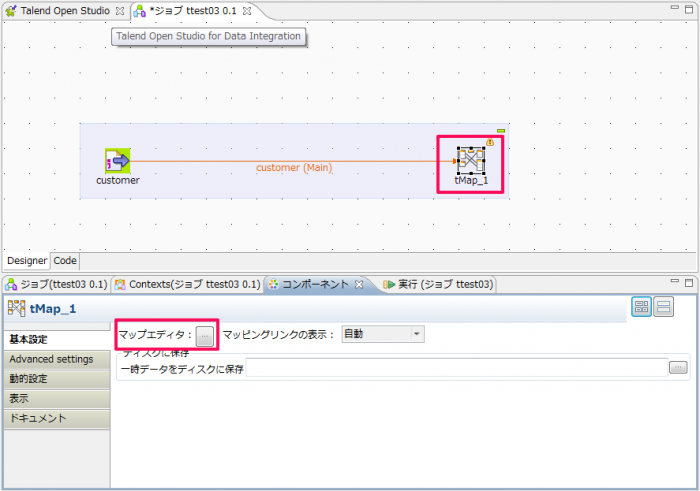The width and height of the screenshot is (700, 491).
Task: Browse for temp data directory button
Action: 678,368
